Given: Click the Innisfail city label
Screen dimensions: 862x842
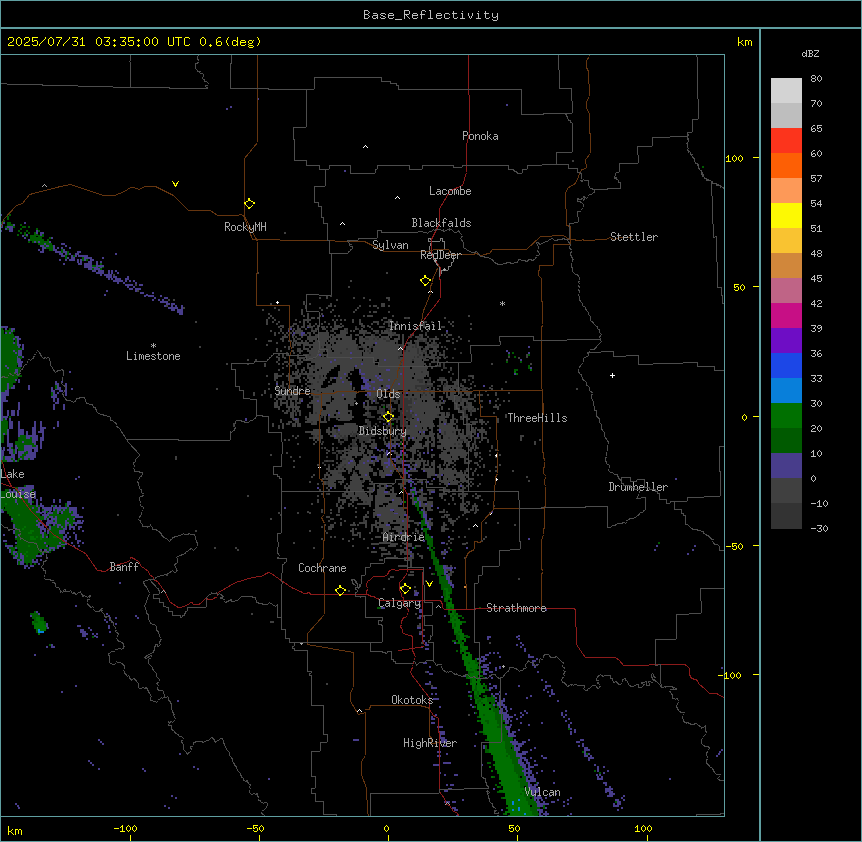Looking at the screenshot, I should click(x=415, y=326).
